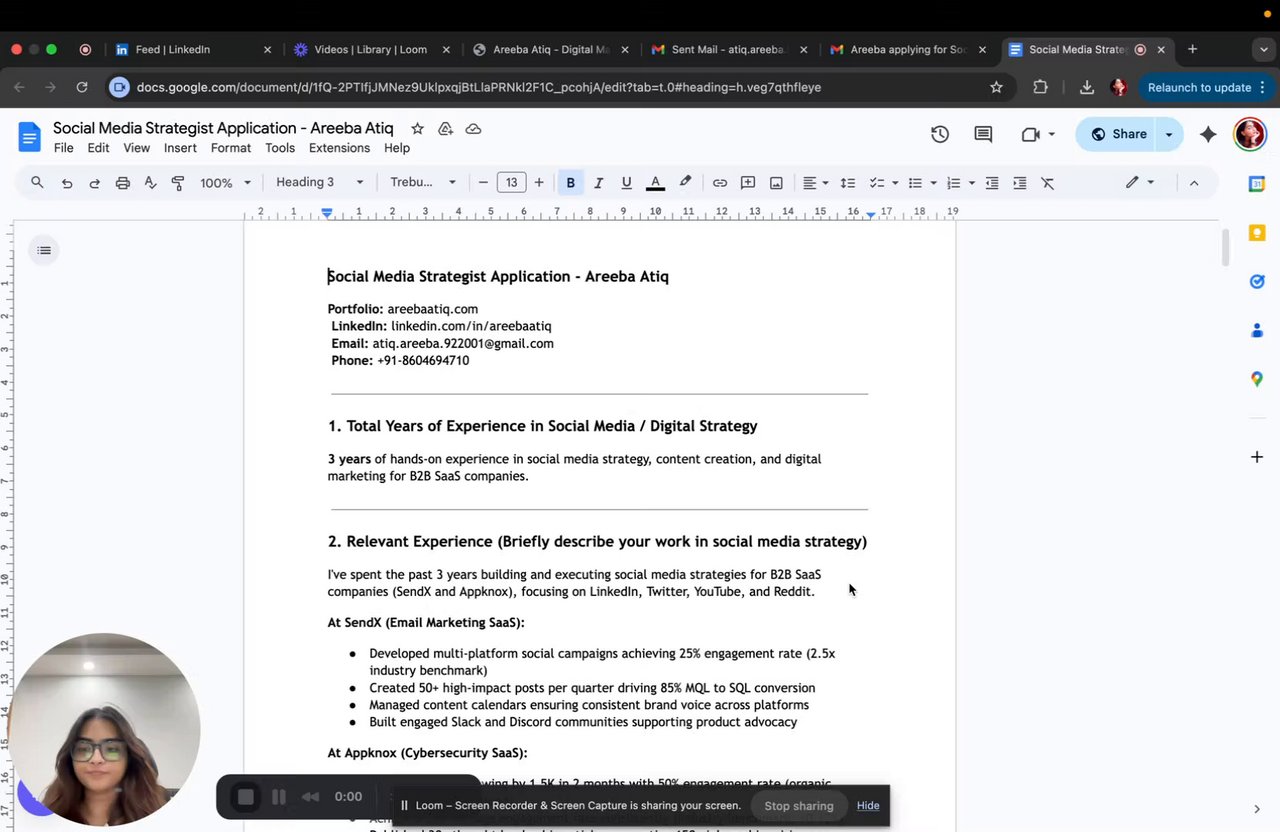This screenshot has width=1280, height=832.
Task: Click the Stop sharing button
Action: click(x=799, y=806)
